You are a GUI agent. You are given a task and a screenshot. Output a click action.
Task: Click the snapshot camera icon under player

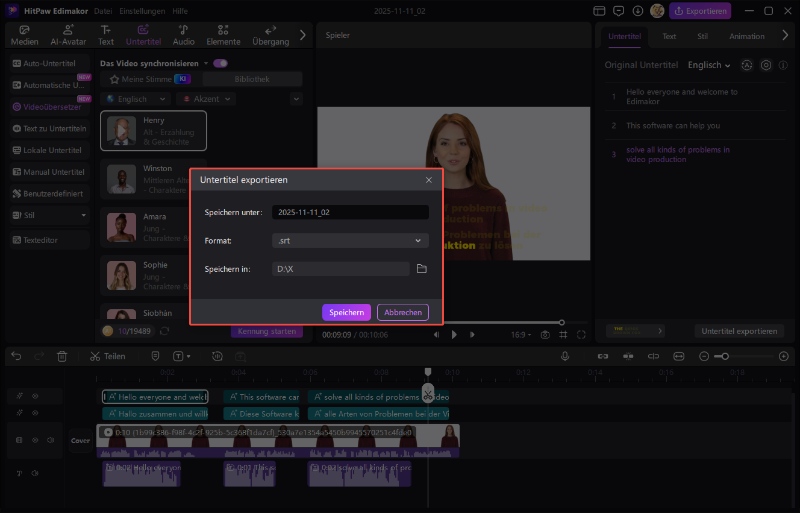(x=545, y=335)
